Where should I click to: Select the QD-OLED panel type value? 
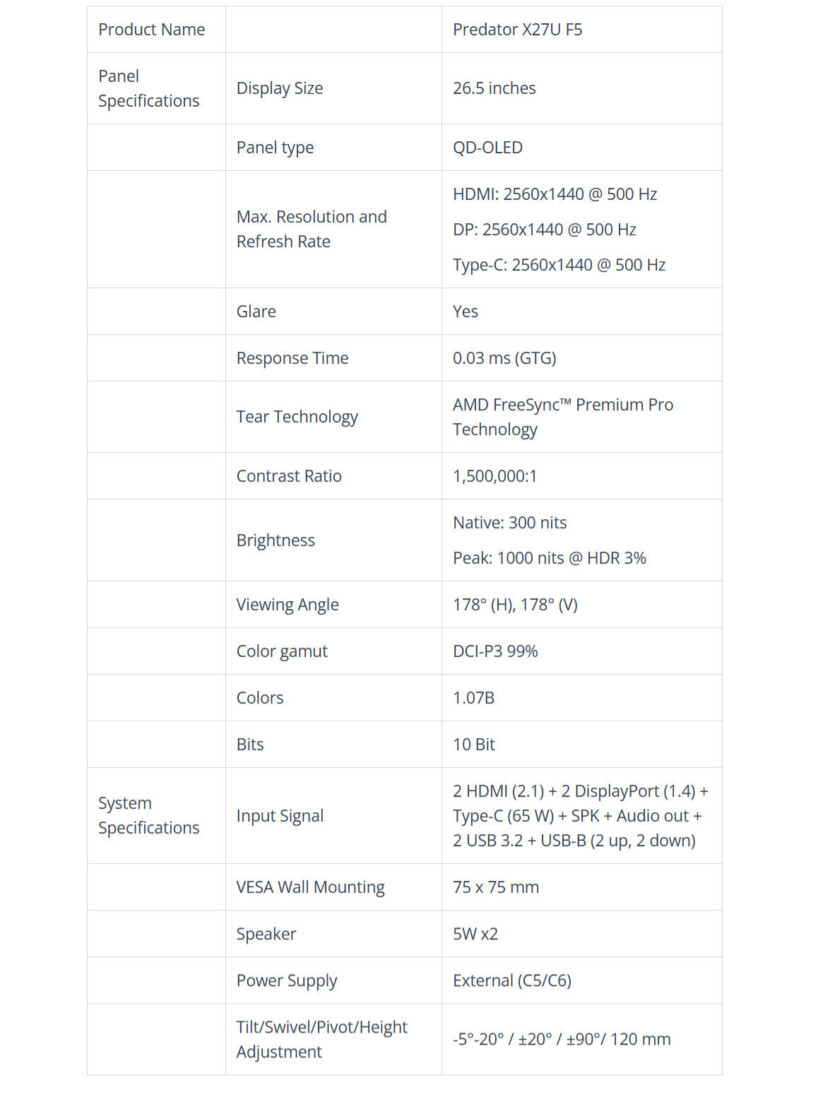(x=487, y=148)
